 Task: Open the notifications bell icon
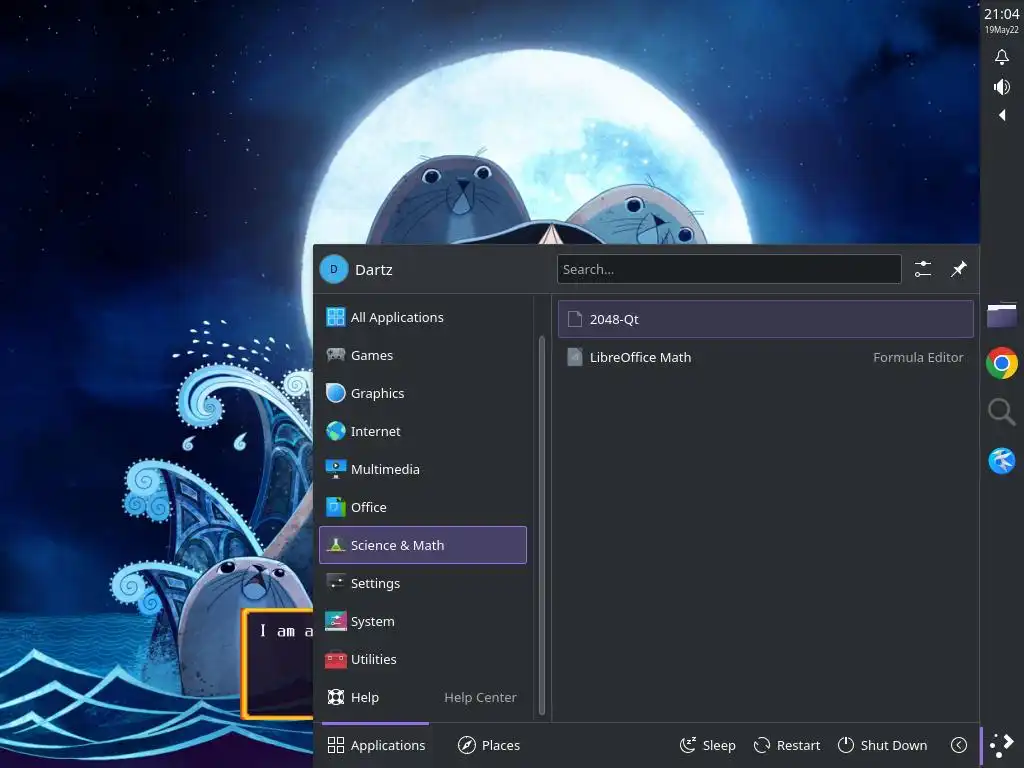1002,57
